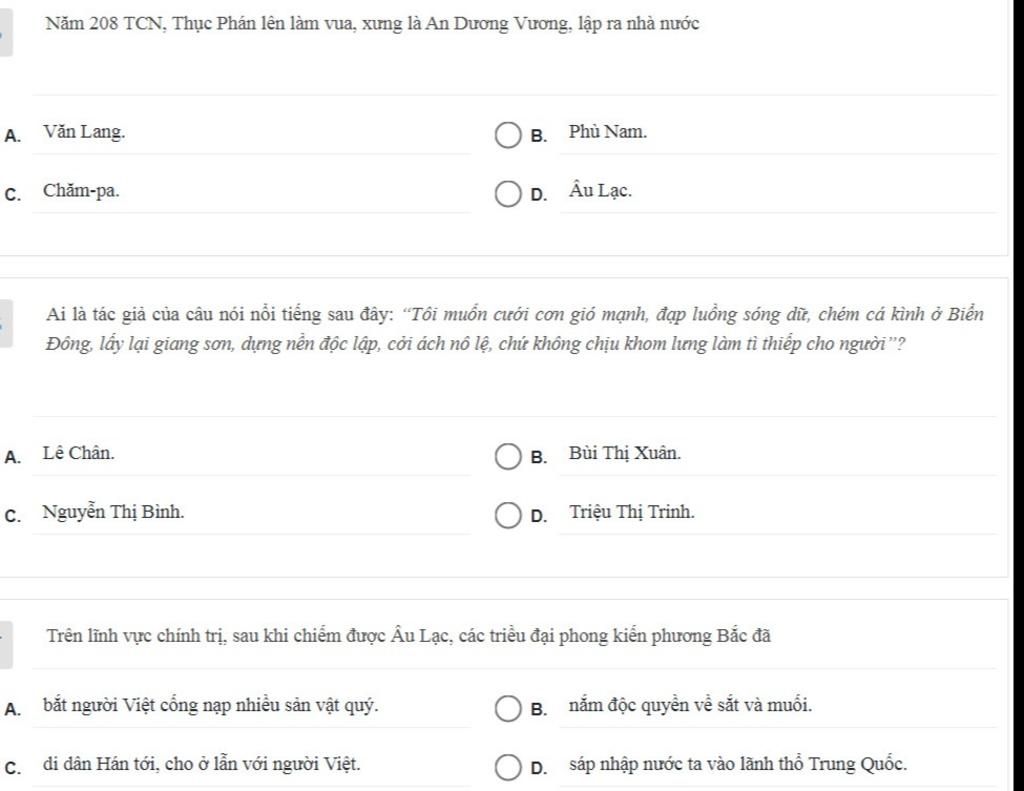
Task: Select radio button for answer D. Âu Lạc
Action: (x=507, y=195)
